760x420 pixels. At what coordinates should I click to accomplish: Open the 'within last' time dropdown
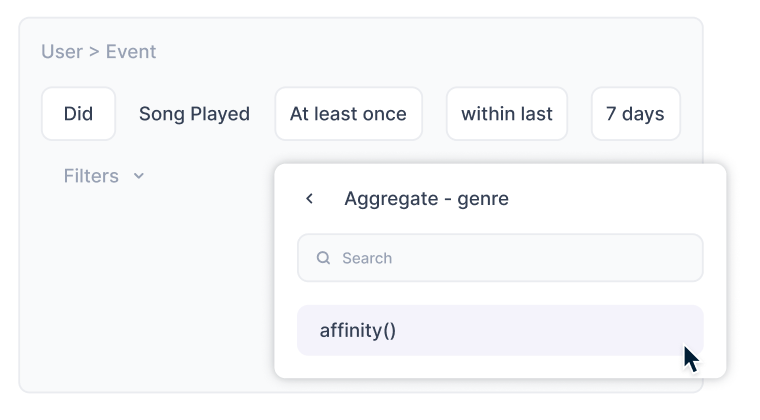506,114
